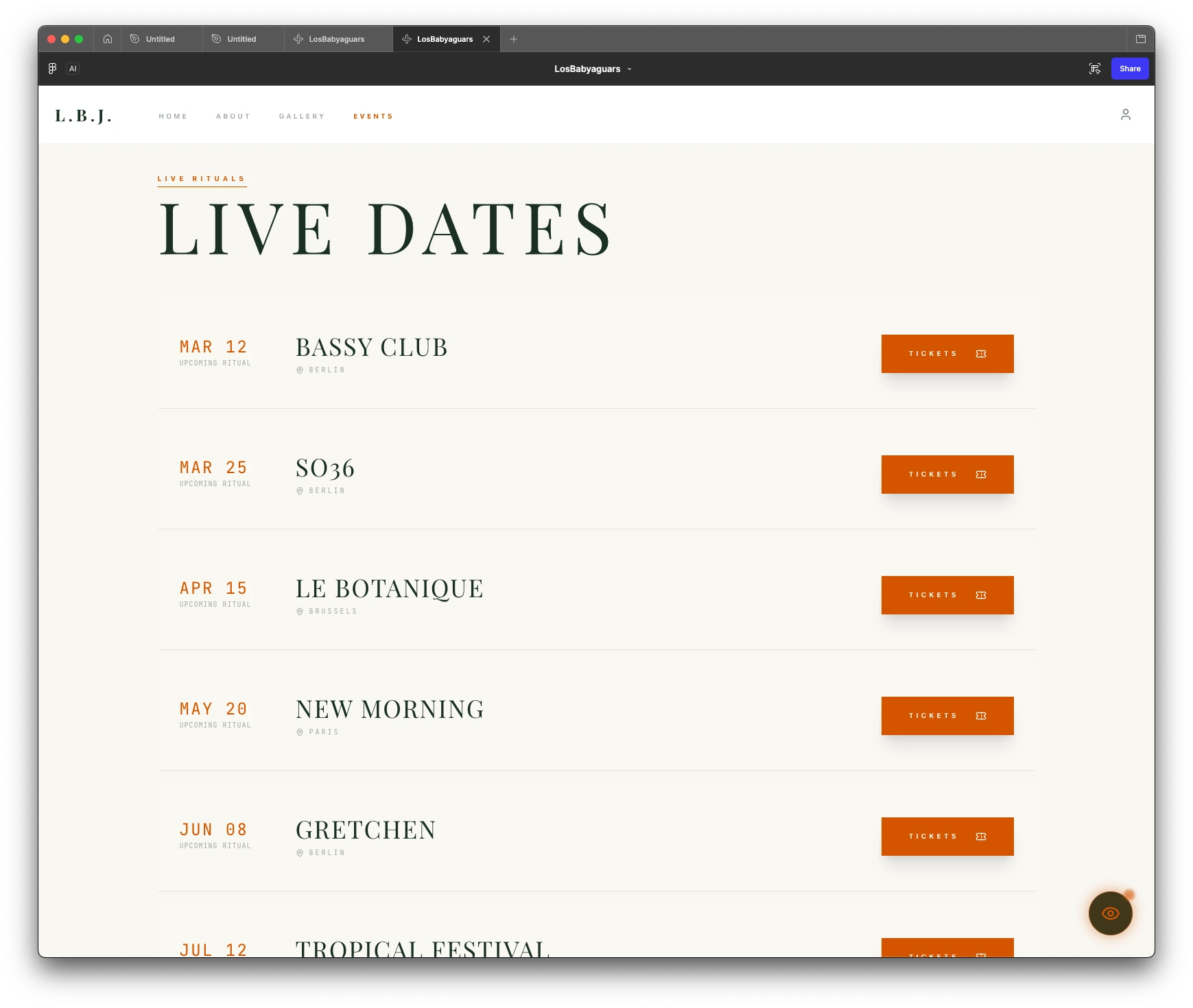Open the ABOUT nav link
This screenshot has width=1193, height=1008.
[233, 117]
